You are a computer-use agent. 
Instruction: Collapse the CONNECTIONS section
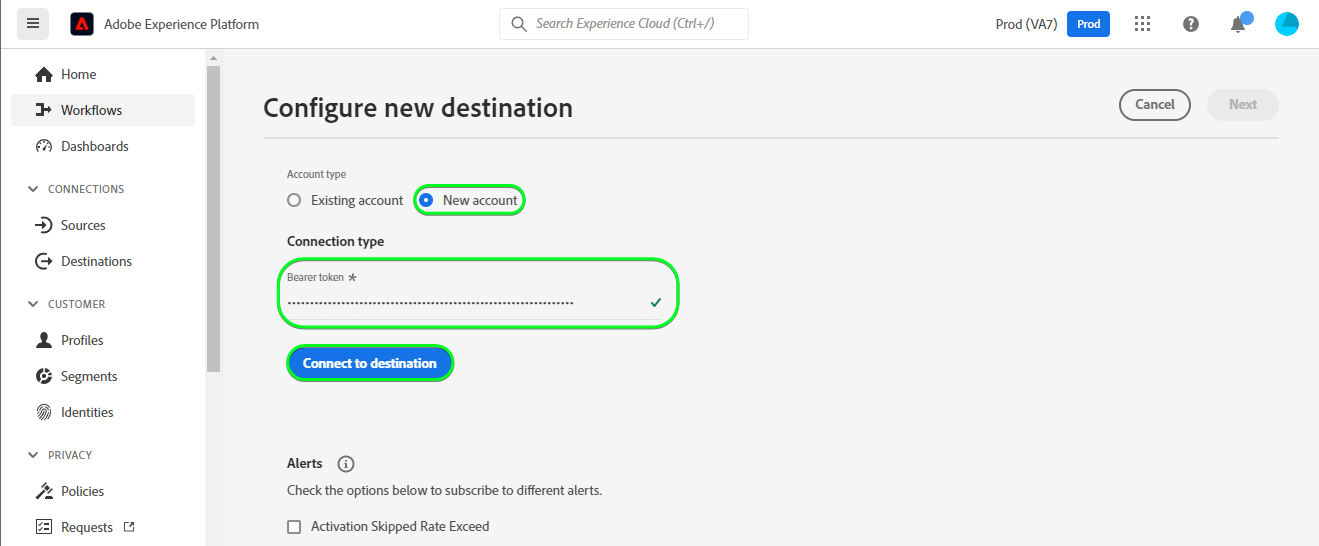(33, 189)
